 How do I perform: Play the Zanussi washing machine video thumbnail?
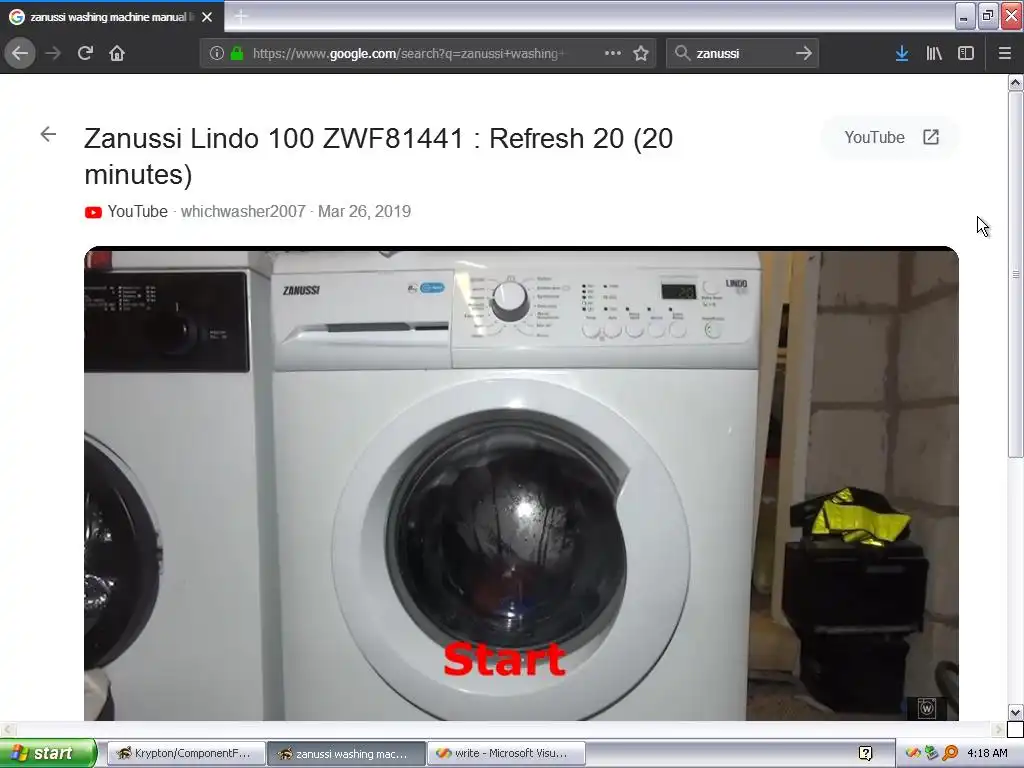(x=521, y=483)
